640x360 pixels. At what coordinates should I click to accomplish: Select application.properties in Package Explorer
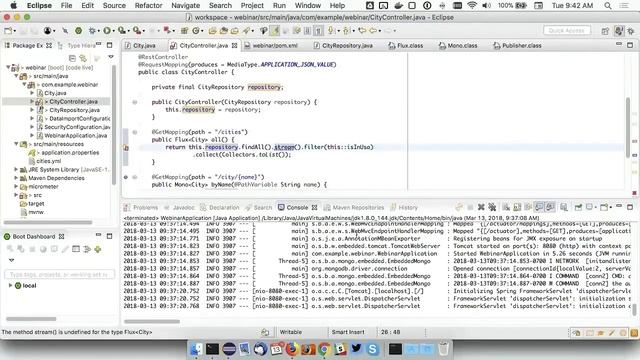coord(70,153)
